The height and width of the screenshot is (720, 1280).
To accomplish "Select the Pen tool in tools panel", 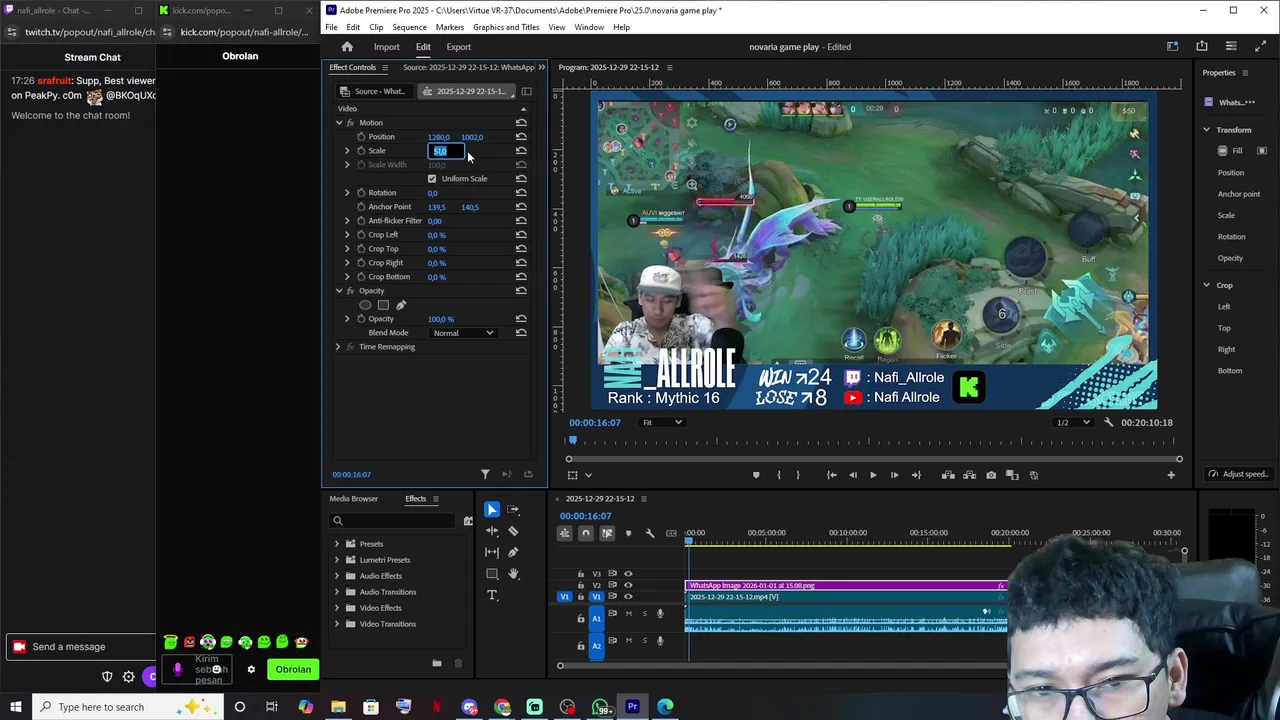I will pos(513,552).
